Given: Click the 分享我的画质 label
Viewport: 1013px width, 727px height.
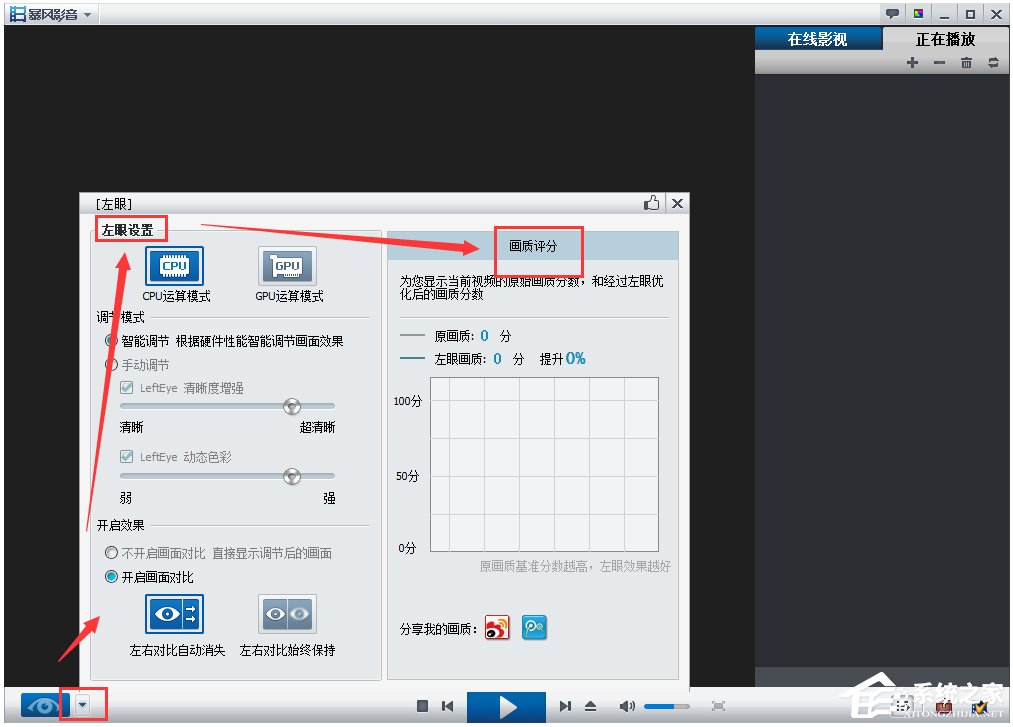Looking at the screenshot, I should (438, 629).
